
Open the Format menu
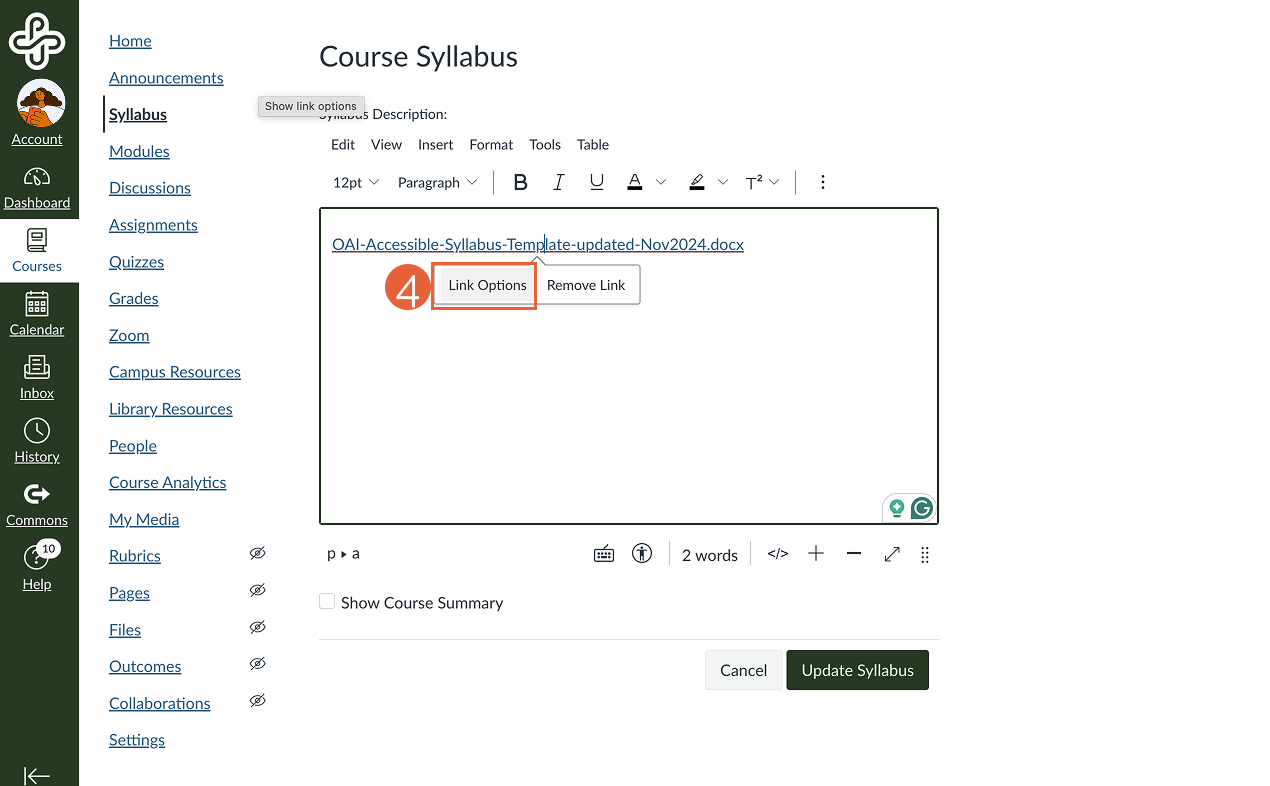click(x=491, y=144)
